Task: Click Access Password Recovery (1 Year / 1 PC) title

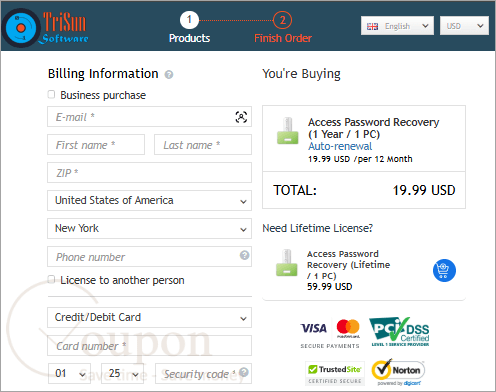Action: click(374, 128)
